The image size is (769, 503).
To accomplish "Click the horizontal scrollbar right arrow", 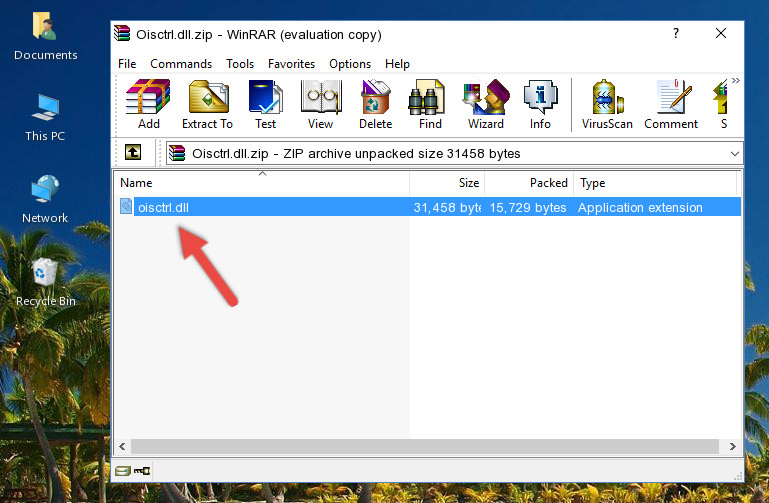I will tap(732, 446).
